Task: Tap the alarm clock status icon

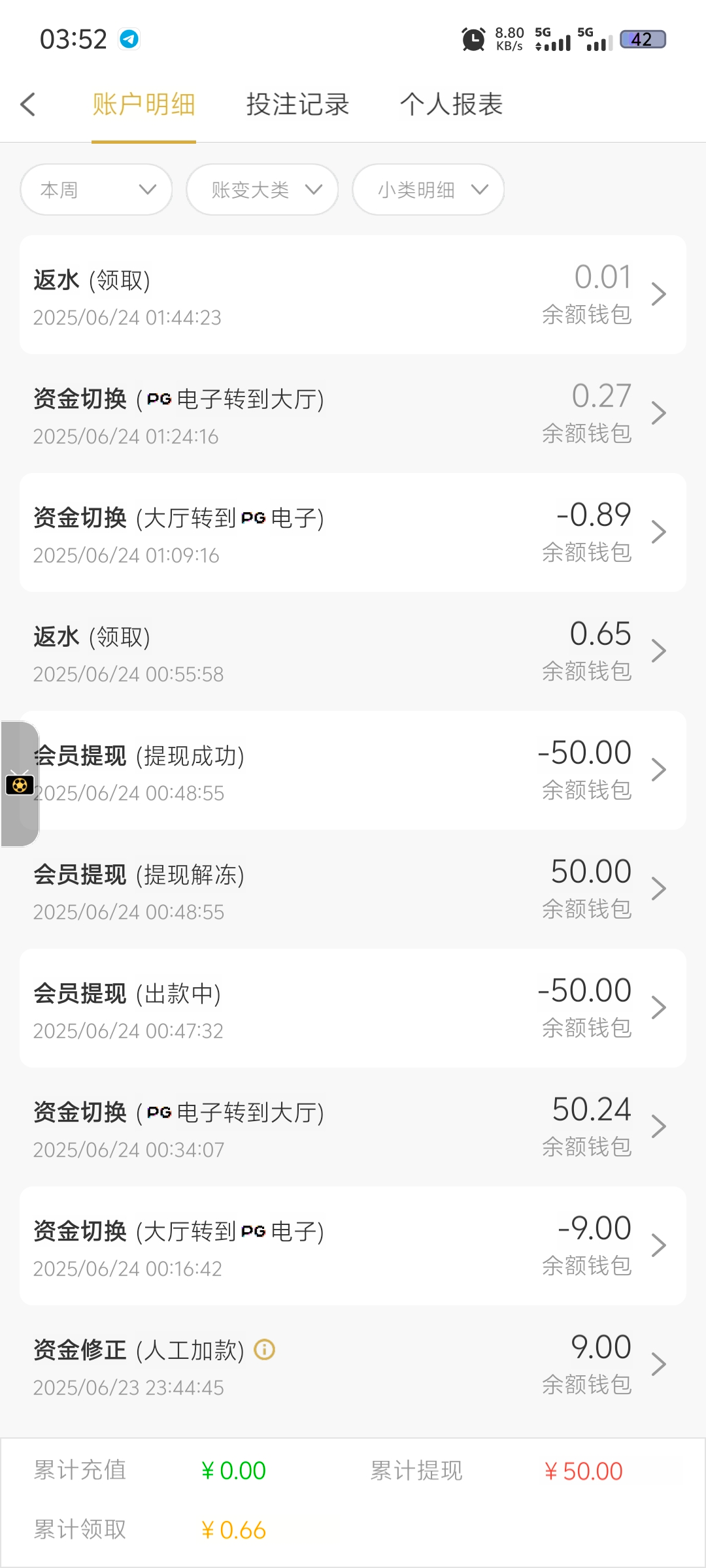Action: coord(473,39)
